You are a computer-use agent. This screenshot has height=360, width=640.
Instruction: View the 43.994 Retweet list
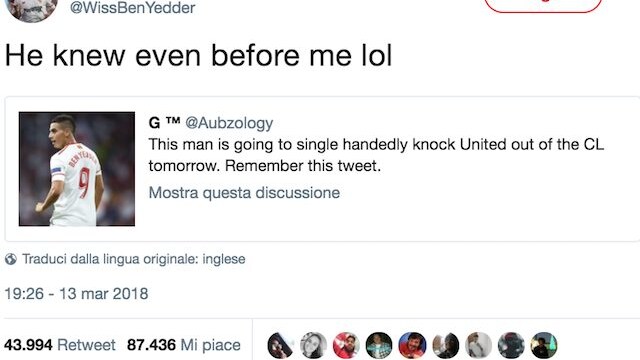(x=60, y=345)
